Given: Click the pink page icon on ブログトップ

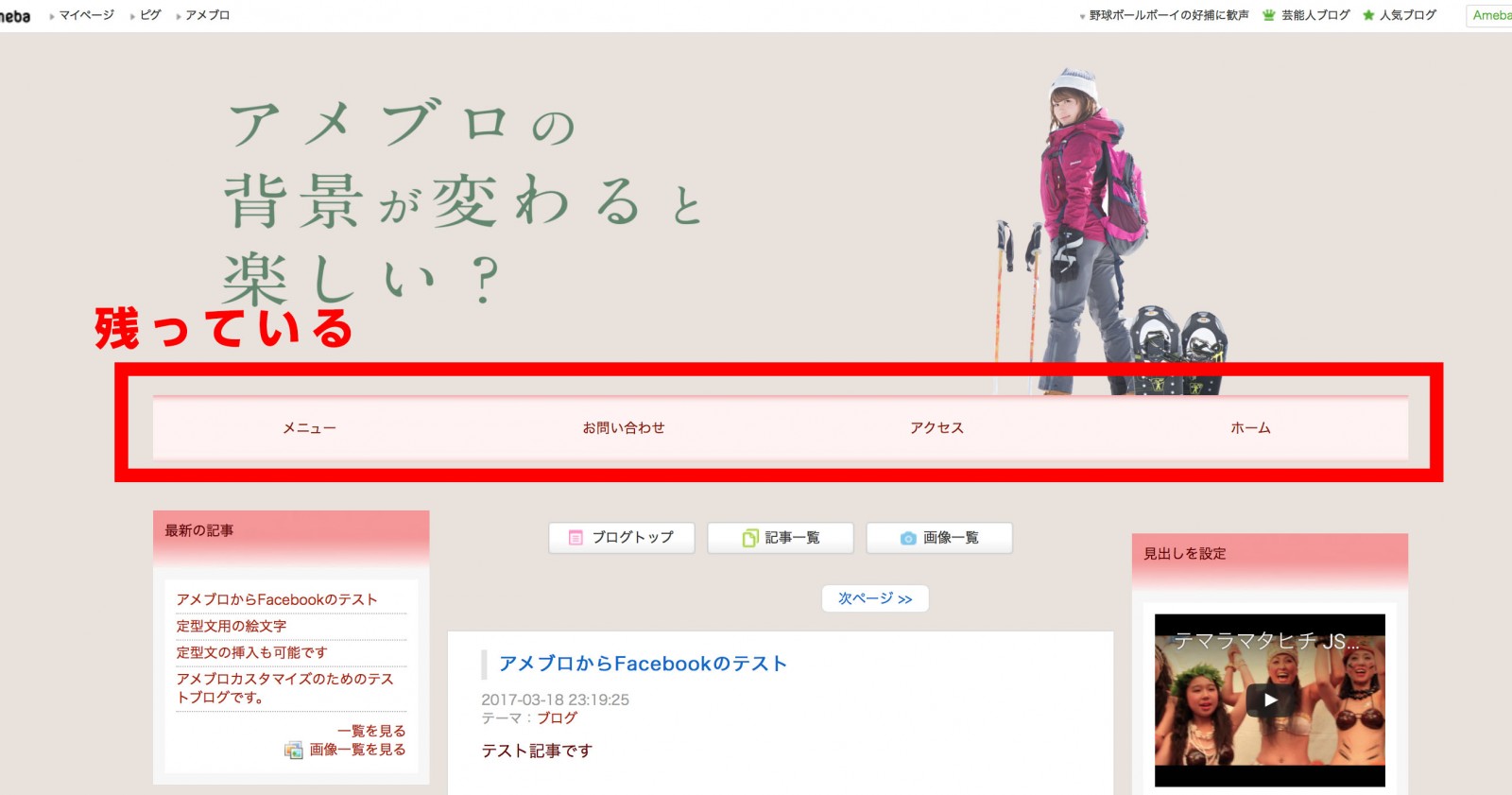Looking at the screenshot, I should click(x=576, y=538).
